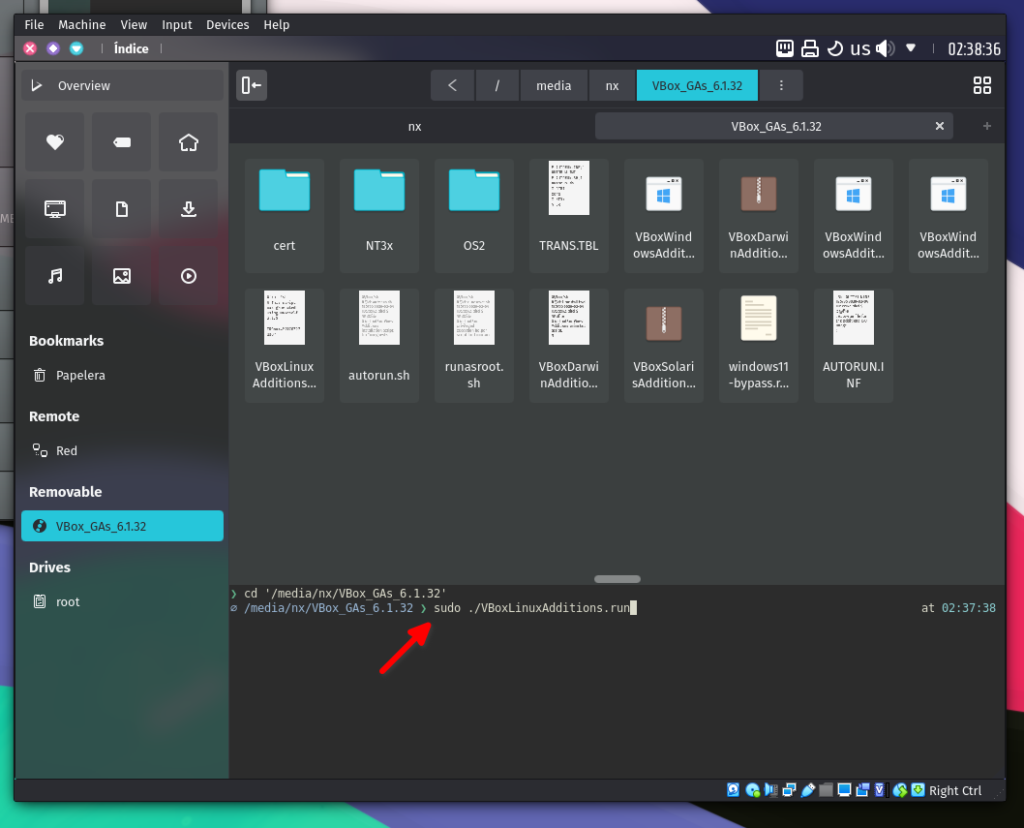The image size is (1024, 828).
Task: Select the AUTORUN.INF file
Action: [853, 345]
